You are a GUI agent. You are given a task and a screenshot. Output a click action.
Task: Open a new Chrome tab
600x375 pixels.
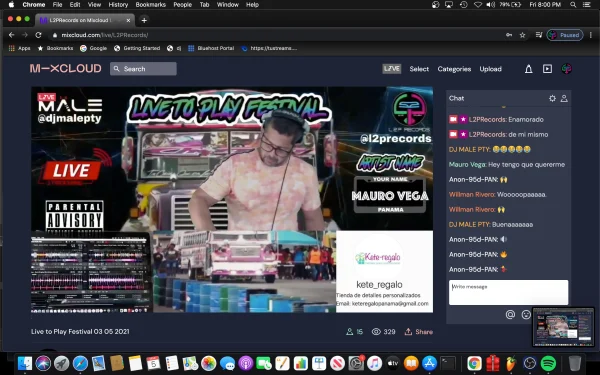tap(144, 20)
